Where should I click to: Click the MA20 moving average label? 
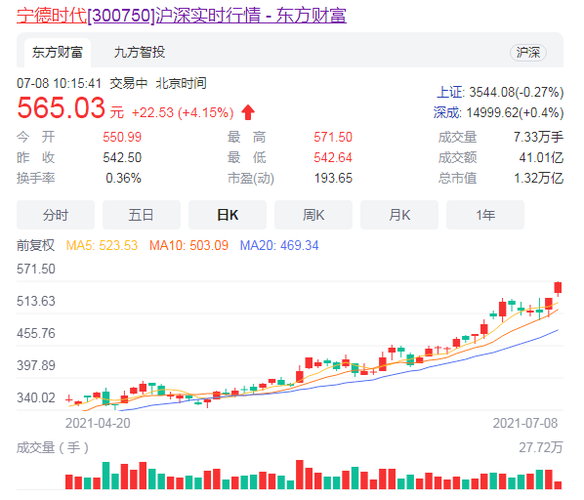(x=279, y=246)
